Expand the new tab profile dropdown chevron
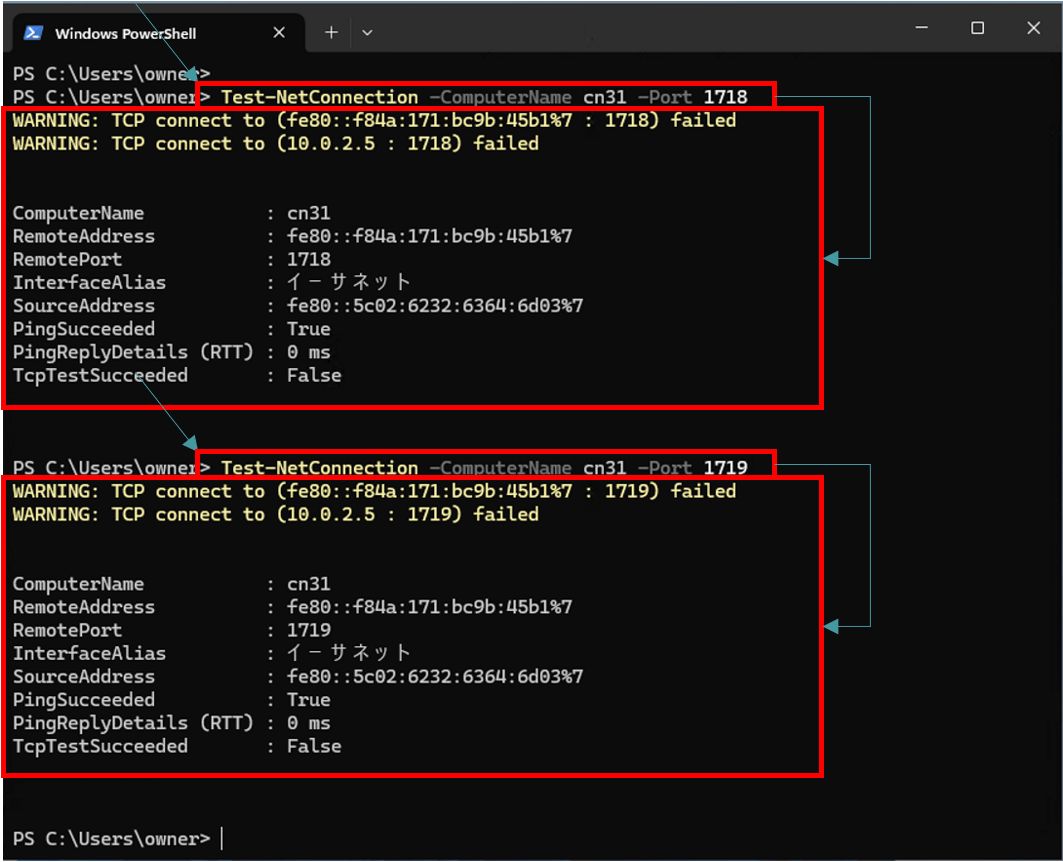This screenshot has width=1063, height=862. click(367, 33)
